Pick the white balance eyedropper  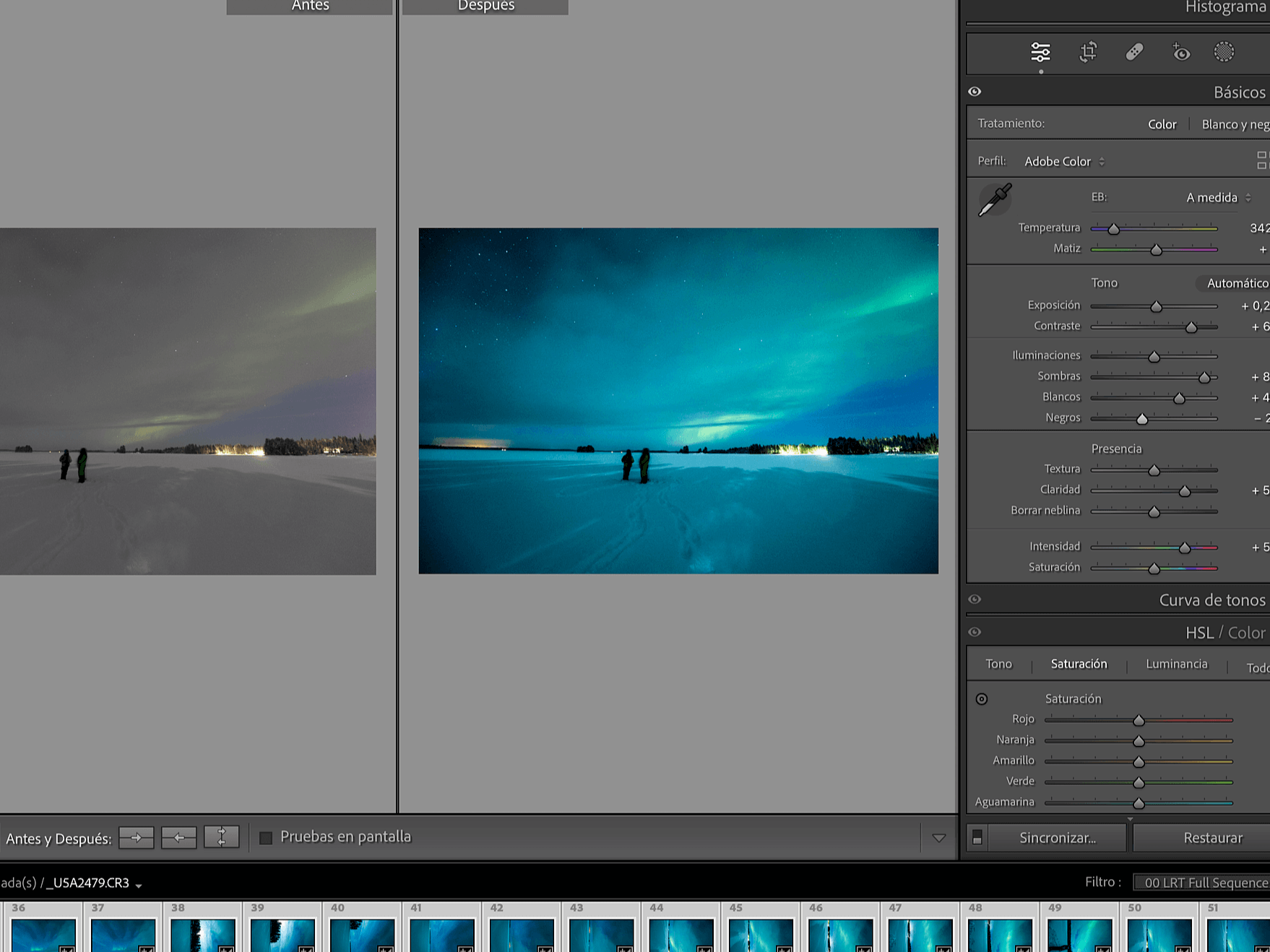click(994, 200)
